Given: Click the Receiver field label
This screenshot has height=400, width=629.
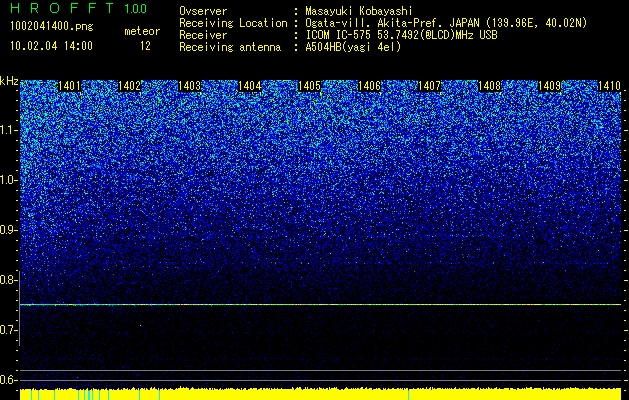Looking at the screenshot, I should (x=203, y=35).
